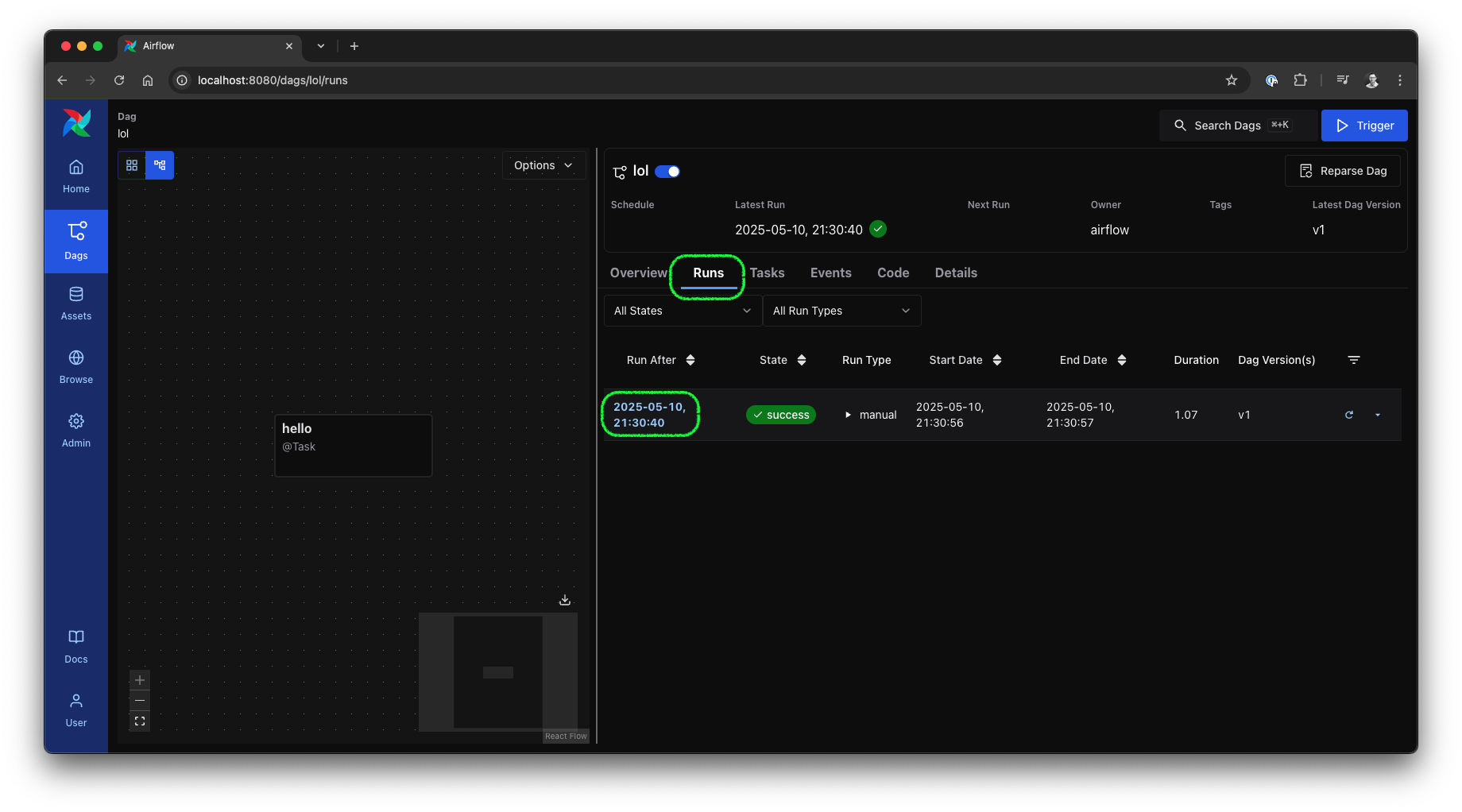Click the Search Dags field
The width and height of the screenshot is (1462, 812).
pos(1236,125)
